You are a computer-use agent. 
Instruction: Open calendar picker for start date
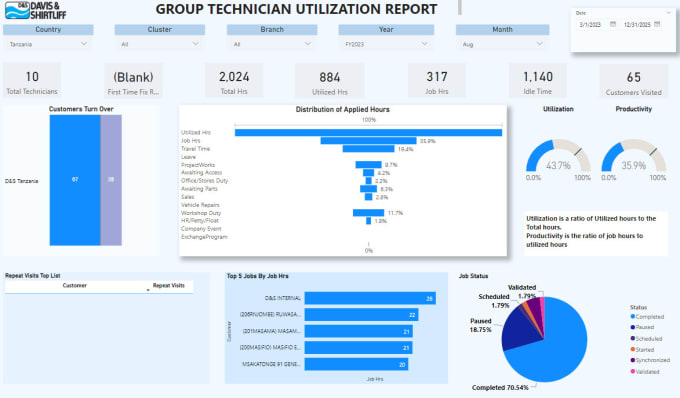(613, 24)
